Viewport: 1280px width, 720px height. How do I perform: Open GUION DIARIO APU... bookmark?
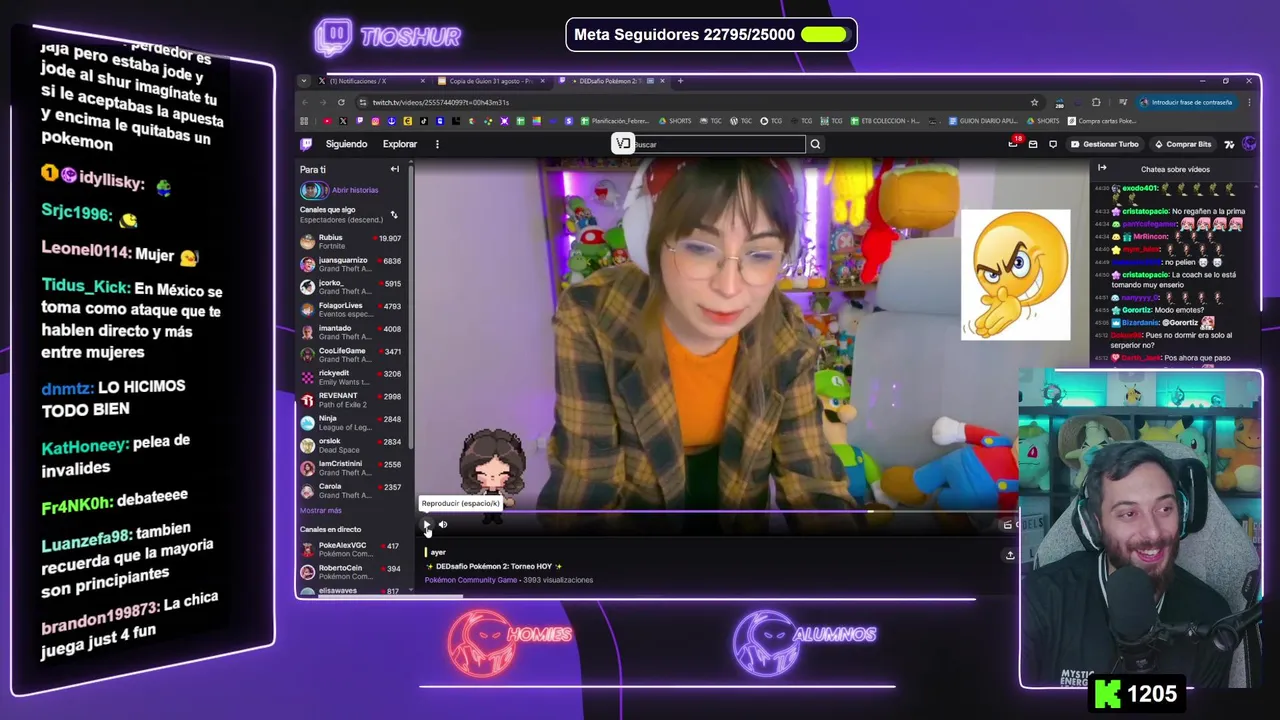click(x=982, y=121)
